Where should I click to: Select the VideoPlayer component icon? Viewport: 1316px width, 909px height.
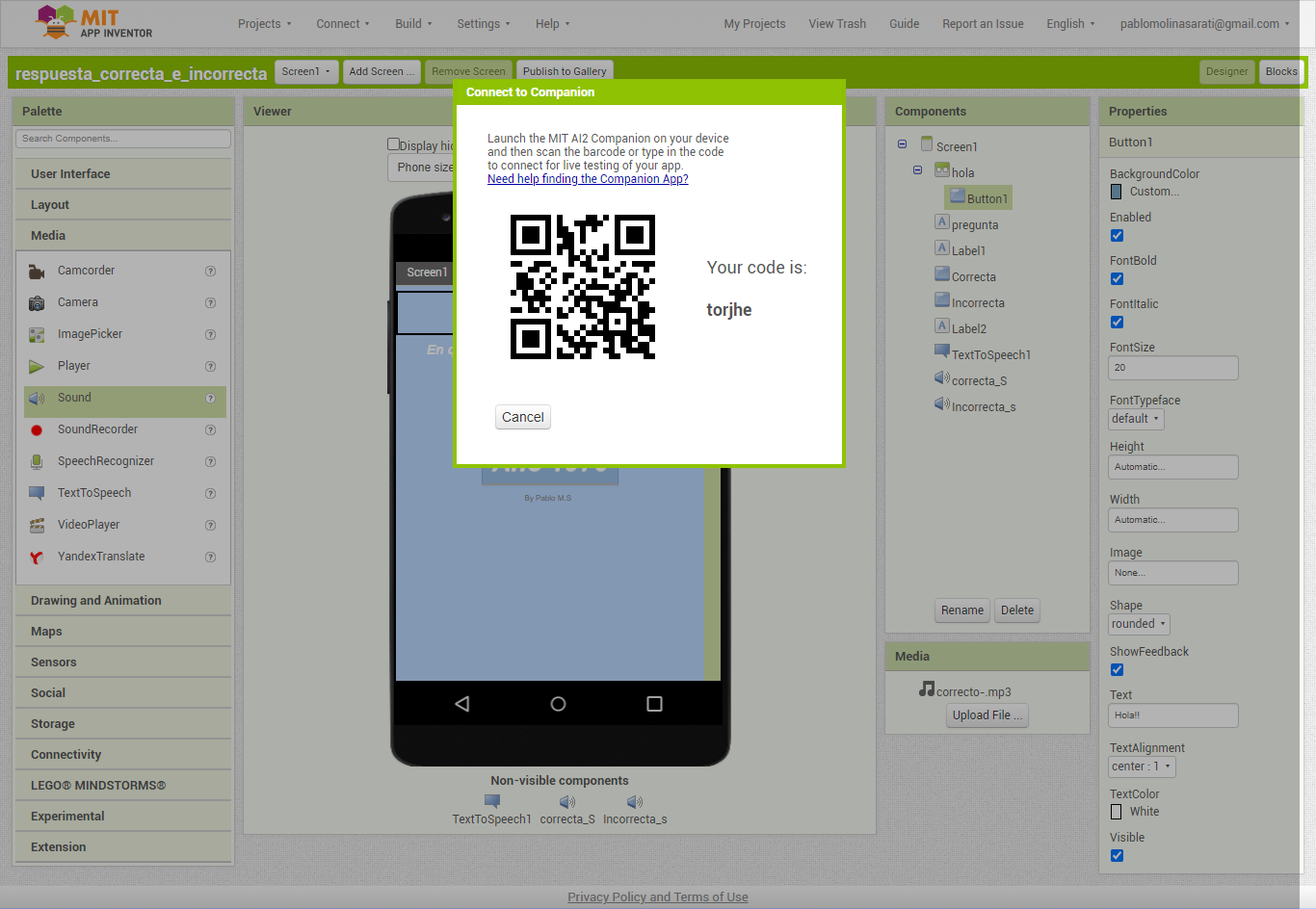pos(37,526)
